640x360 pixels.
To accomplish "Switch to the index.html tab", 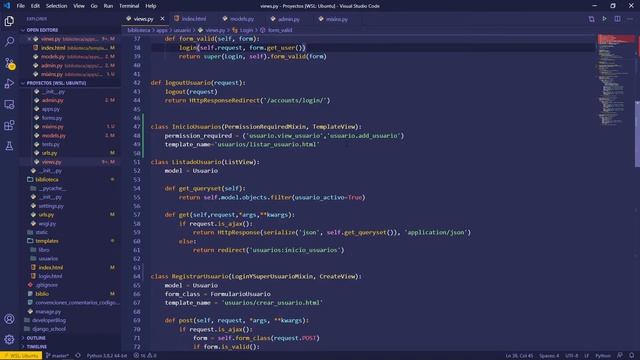I will [190, 19].
